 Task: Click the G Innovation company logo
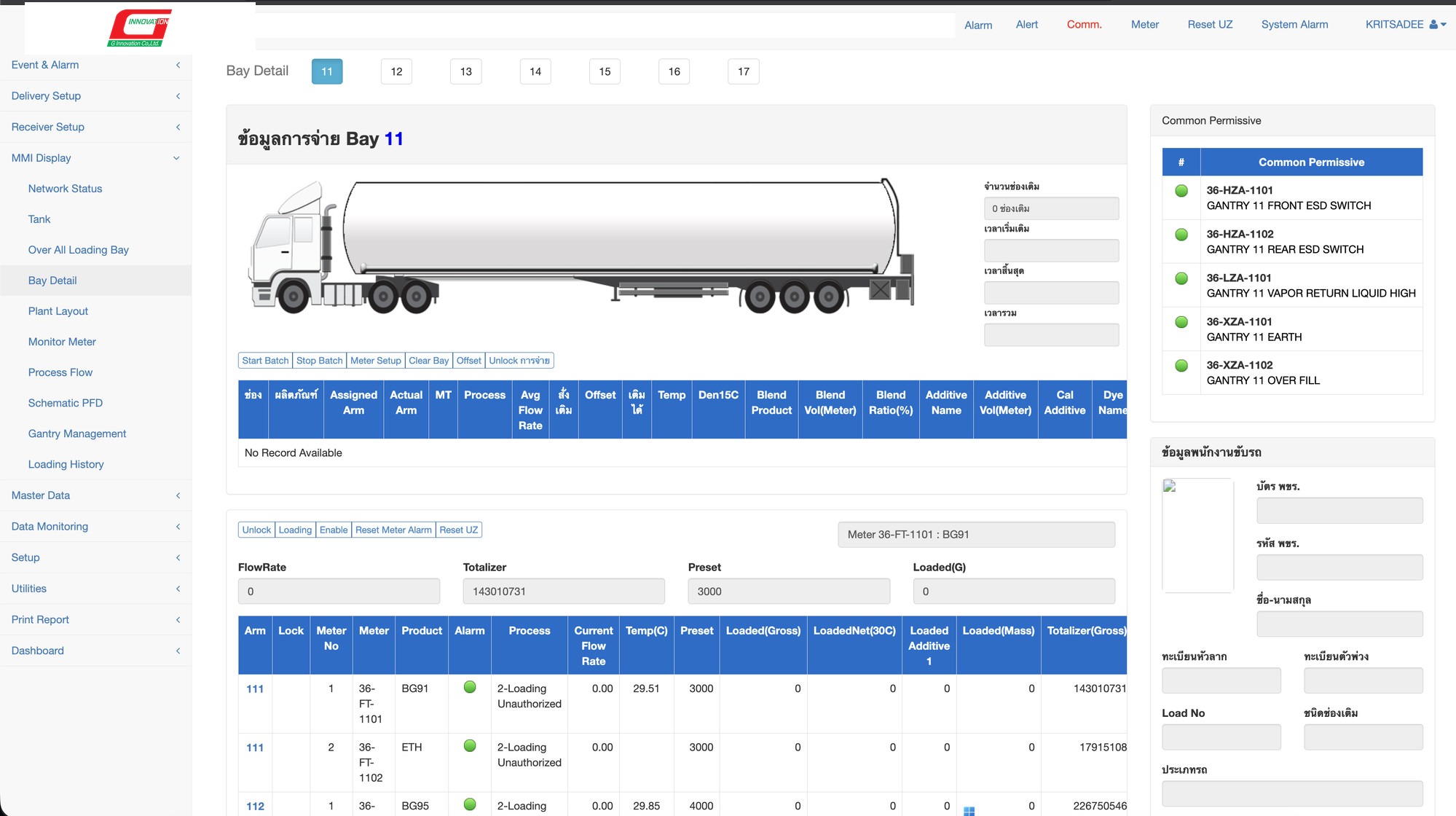coord(140,28)
